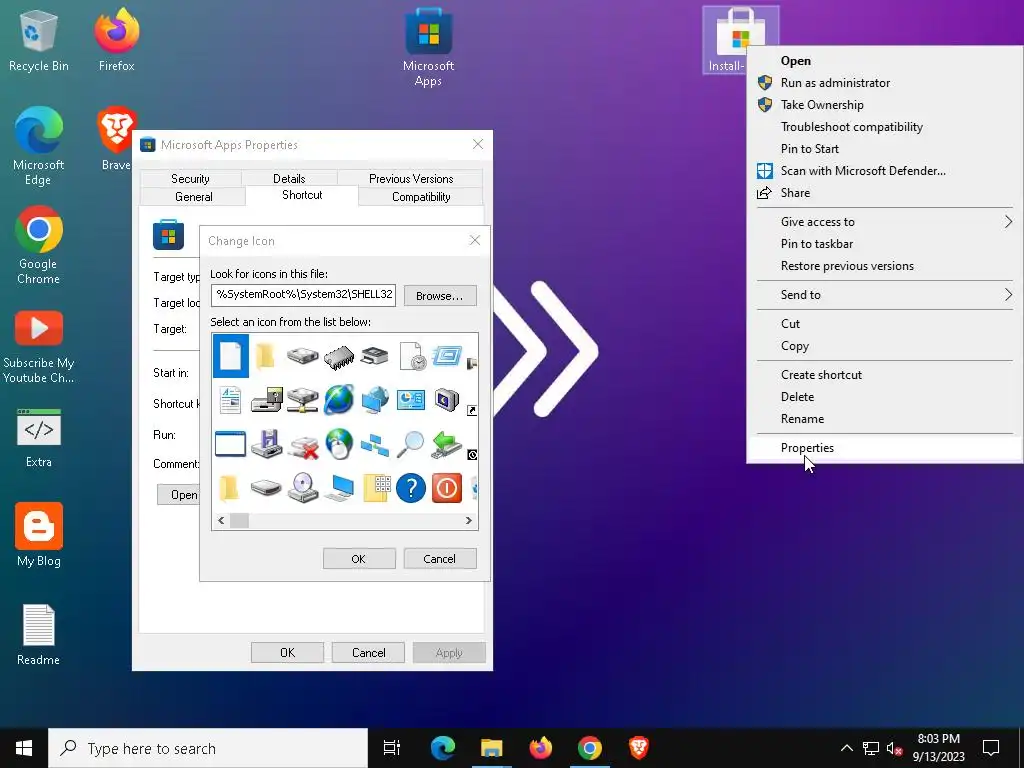Select Pin to taskbar menu entry

884,244
